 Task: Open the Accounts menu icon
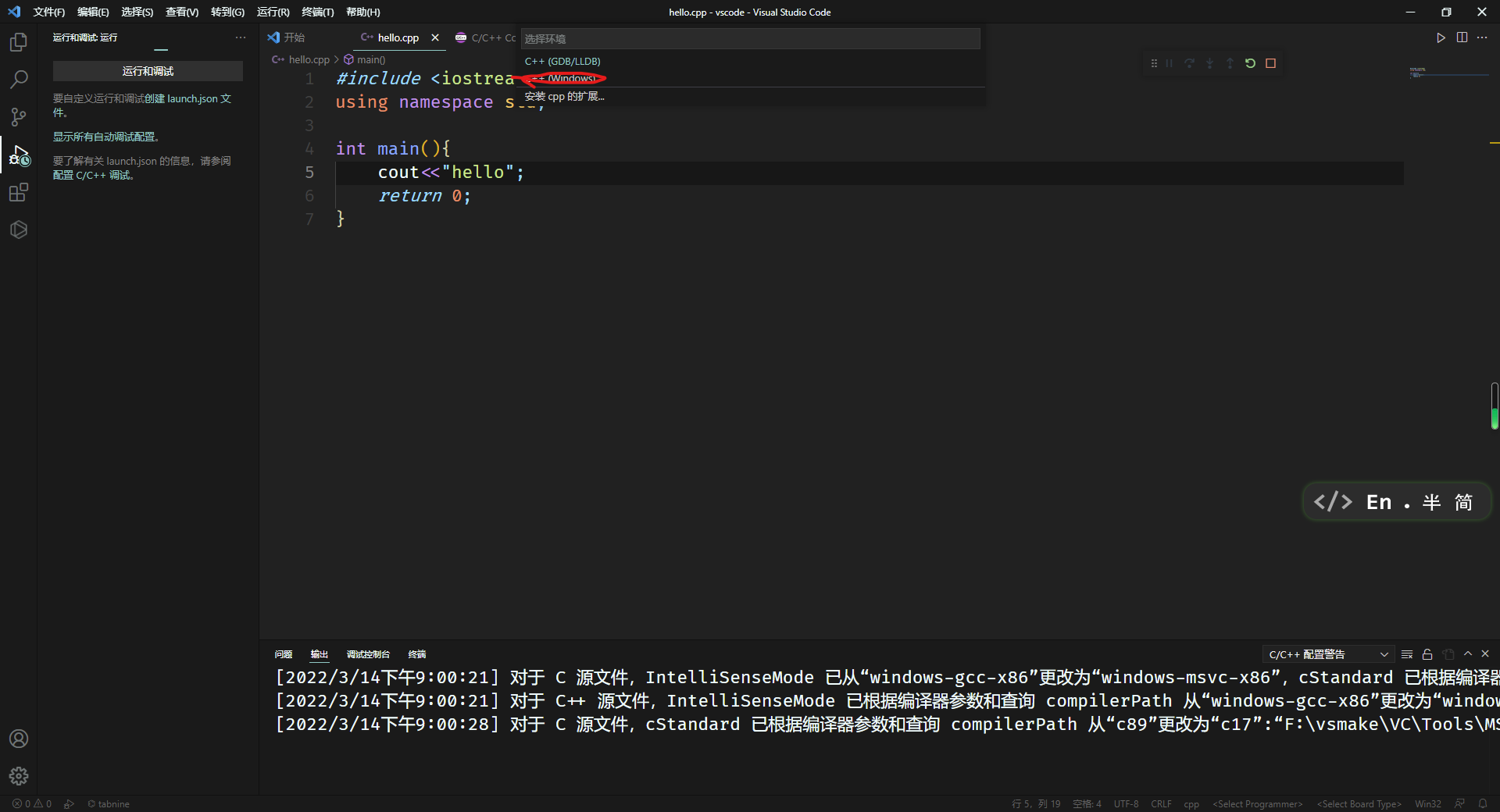pos(19,739)
